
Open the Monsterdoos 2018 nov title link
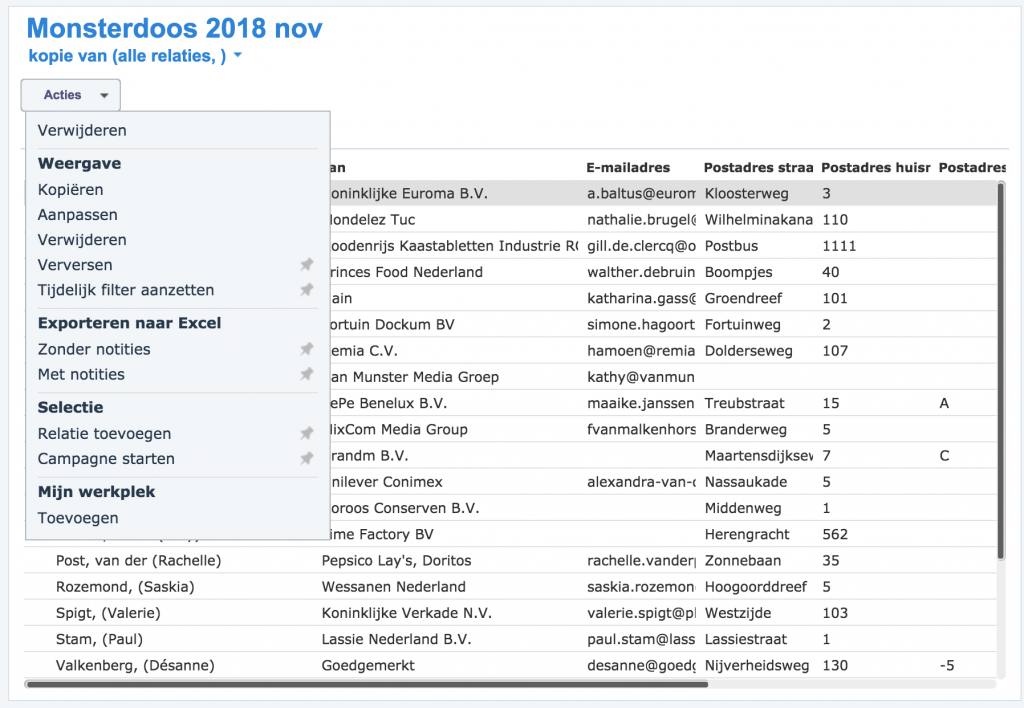coord(175,28)
